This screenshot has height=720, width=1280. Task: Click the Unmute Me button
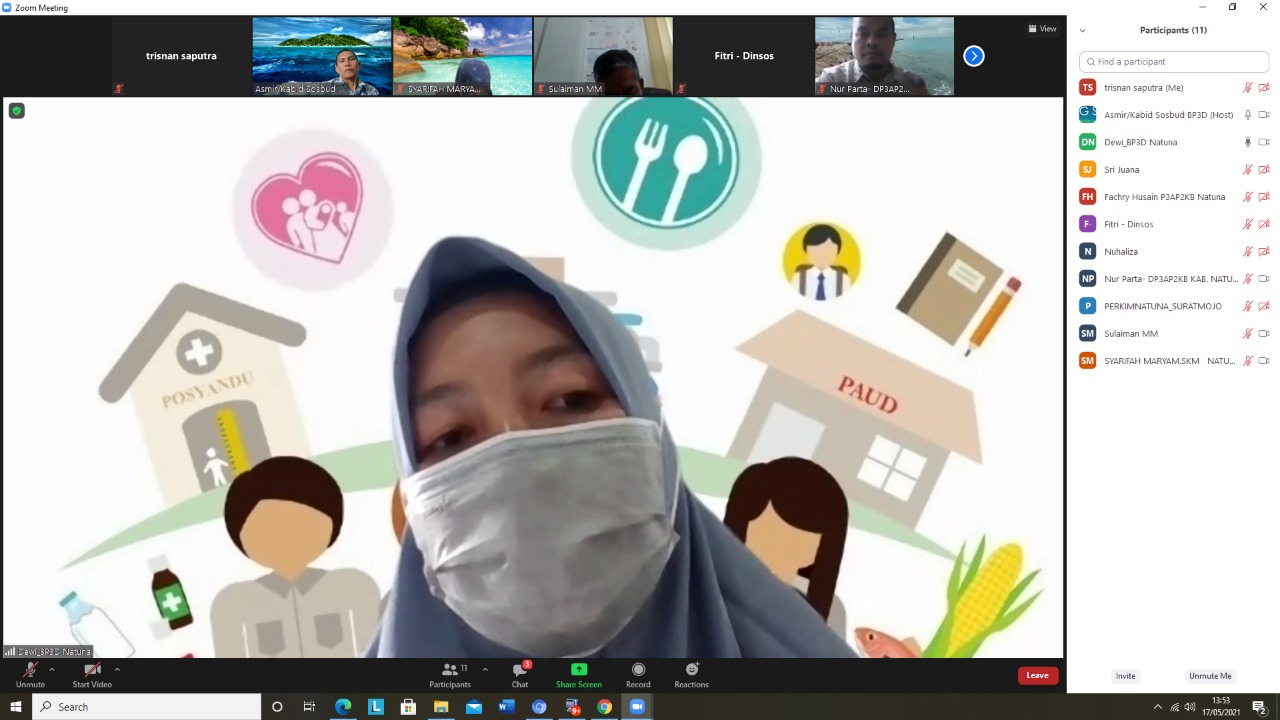click(1209, 676)
